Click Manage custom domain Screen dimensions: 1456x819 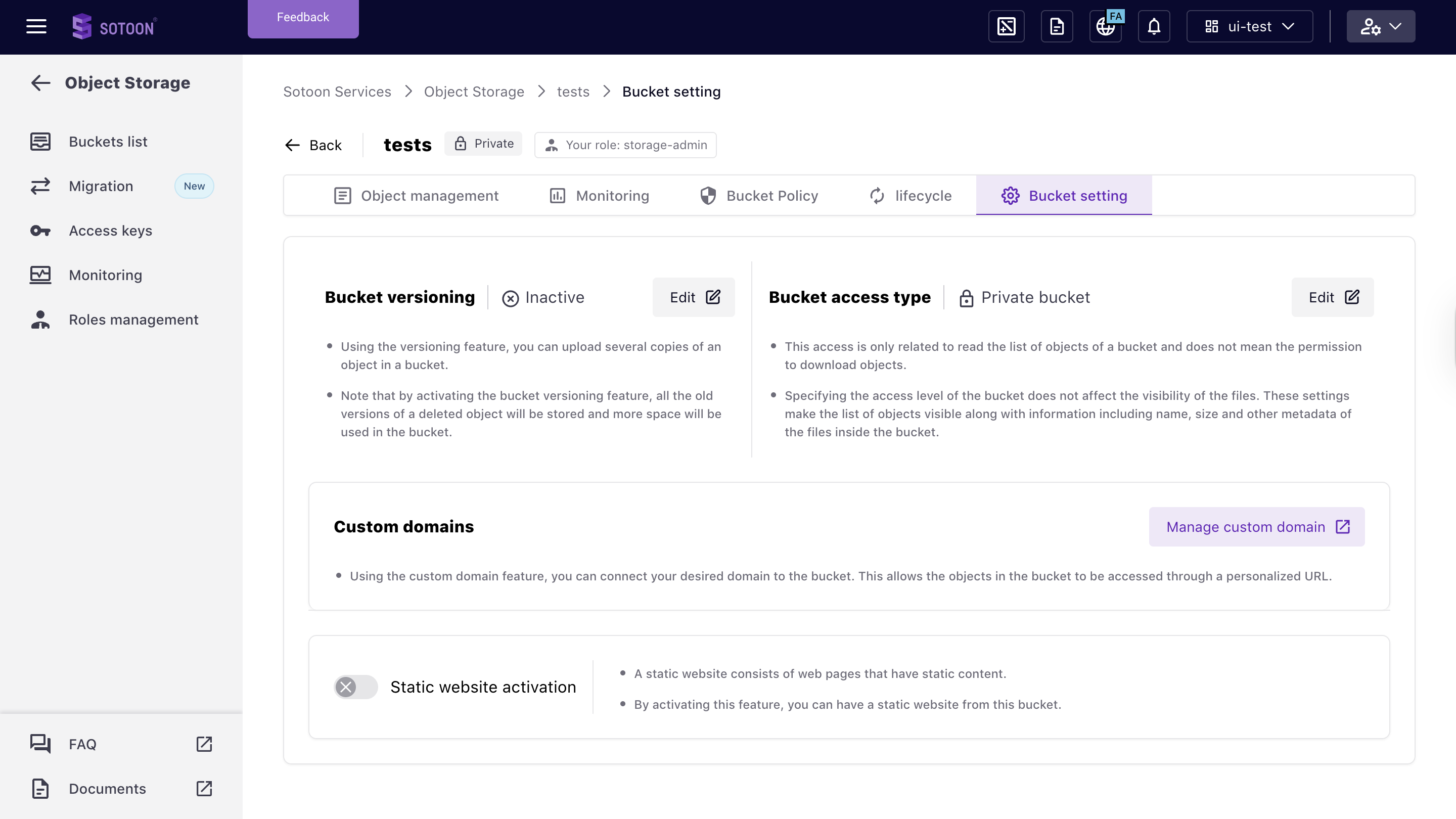point(1257,527)
